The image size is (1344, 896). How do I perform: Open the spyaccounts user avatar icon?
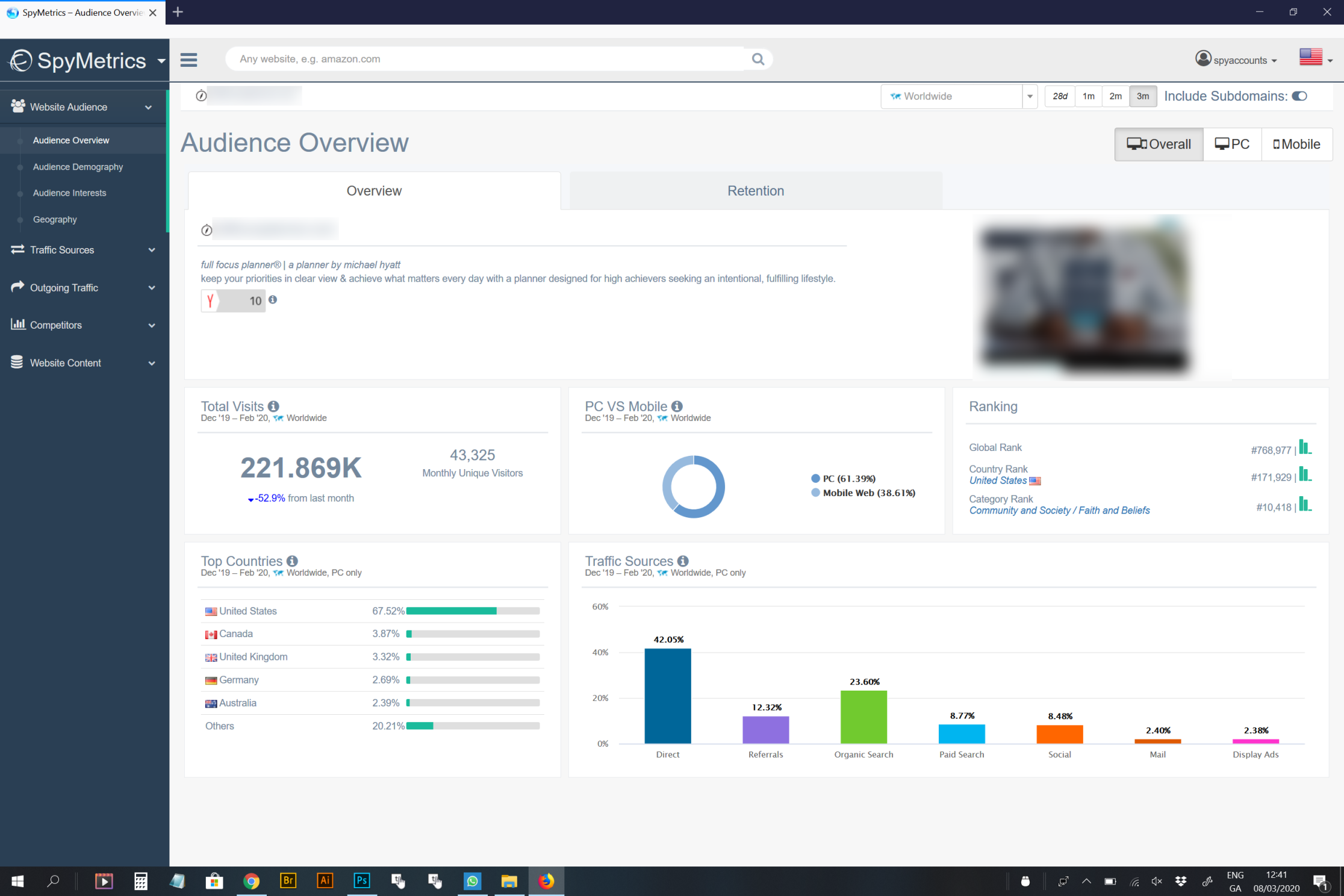(x=1202, y=58)
